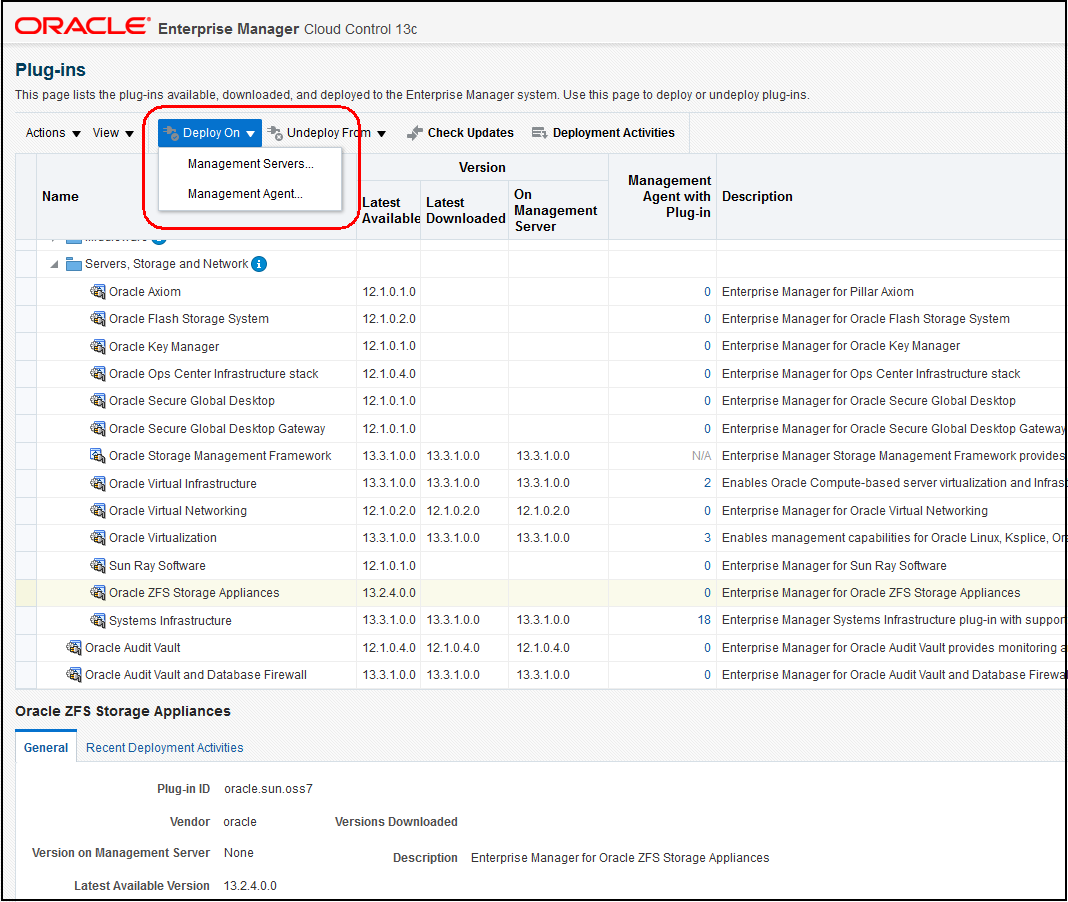Click the Deployment Activities button
The image size is (1068, 902).
(x=603, y=133)
